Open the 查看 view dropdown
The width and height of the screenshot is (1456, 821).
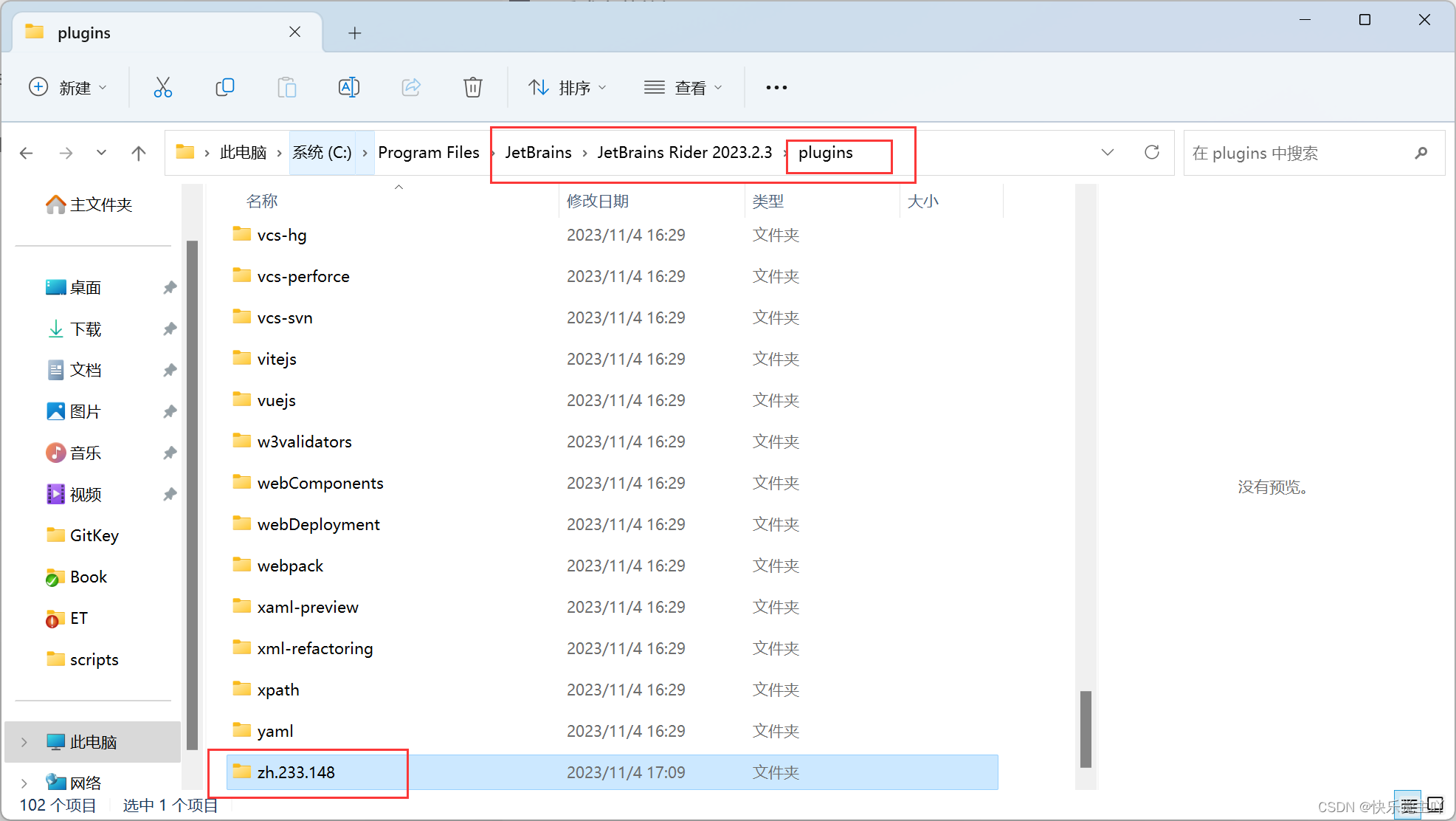click(x=683, y=87)
